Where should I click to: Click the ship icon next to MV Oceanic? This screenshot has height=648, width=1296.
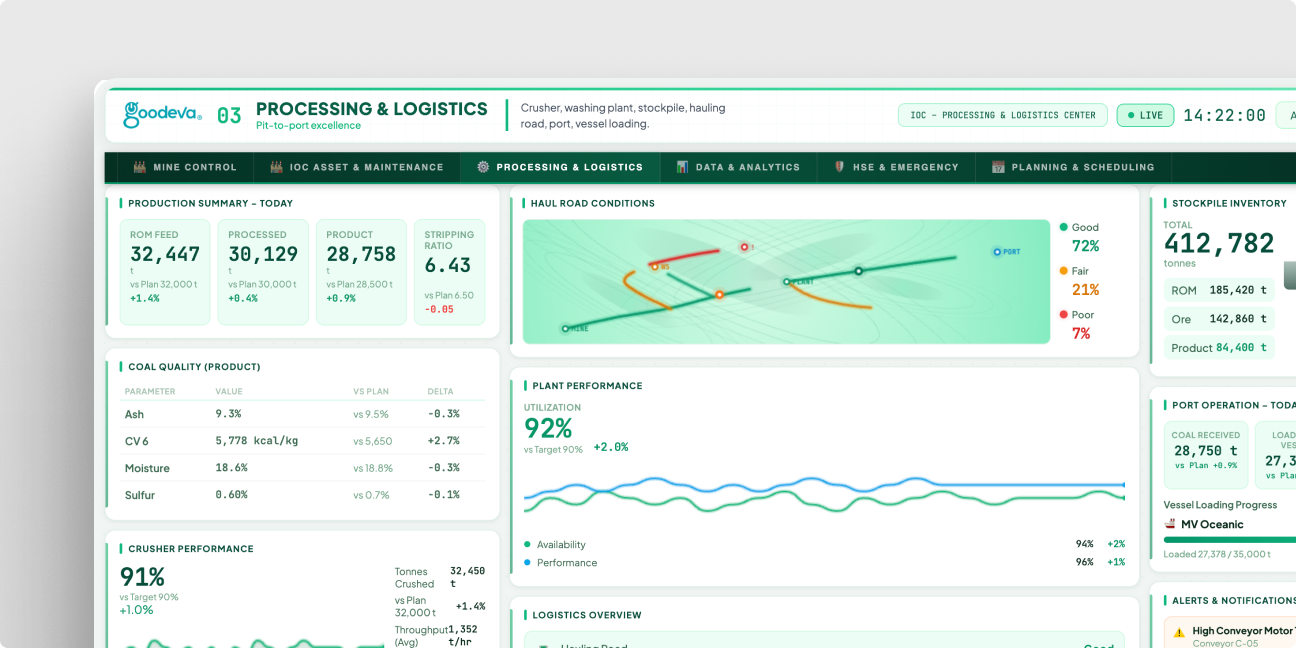[x=1170, y=524]
